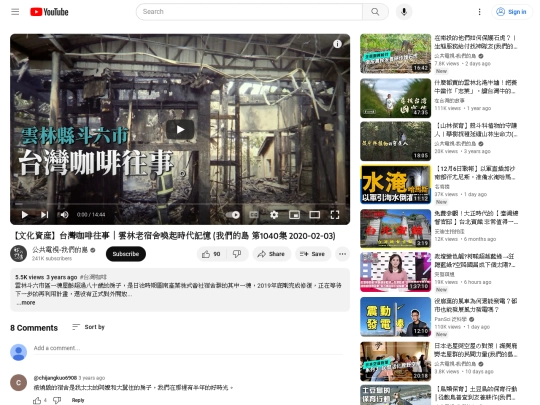540x405 pixels.
Task: Open the 水淹 11:12 video thumbnail
Action: pos(395,184)
